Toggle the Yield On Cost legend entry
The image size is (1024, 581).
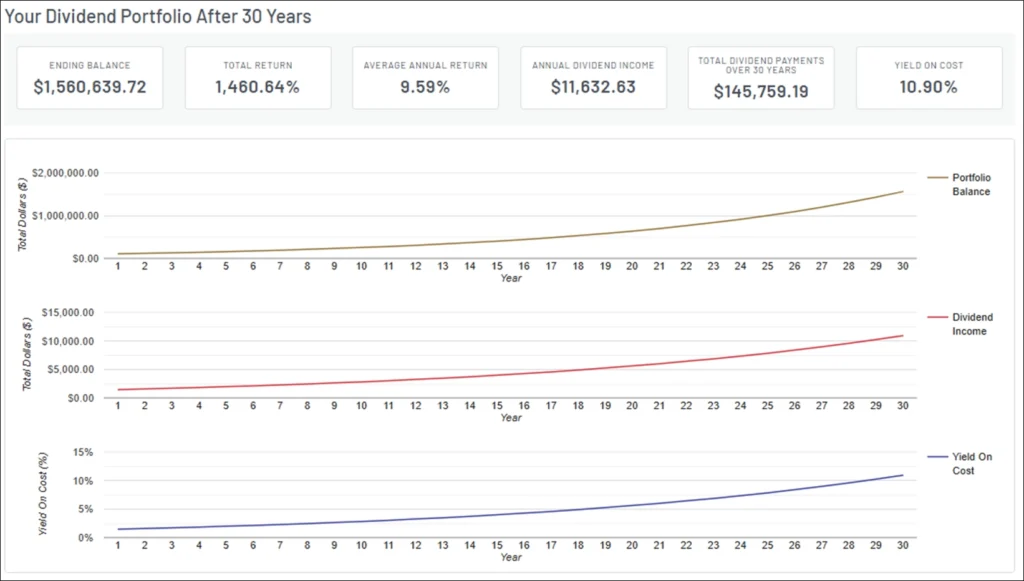click(x=970, y=463)
